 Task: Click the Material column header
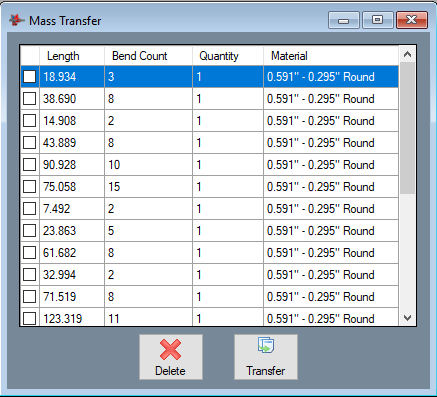click(331, 56)
